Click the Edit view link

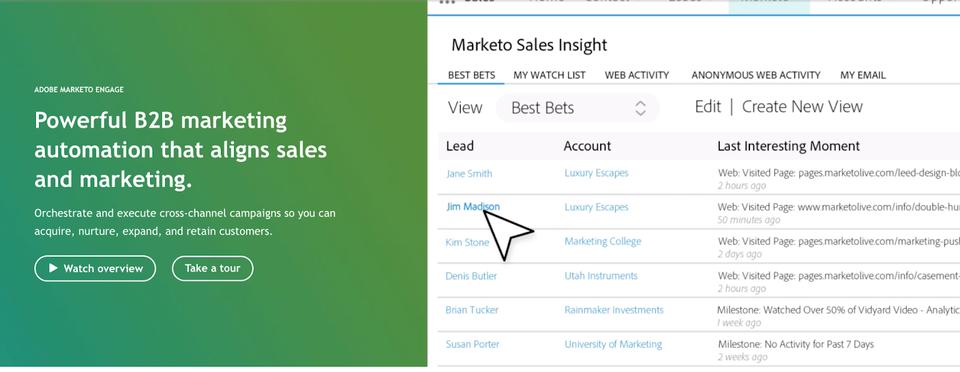pos(708,107)
